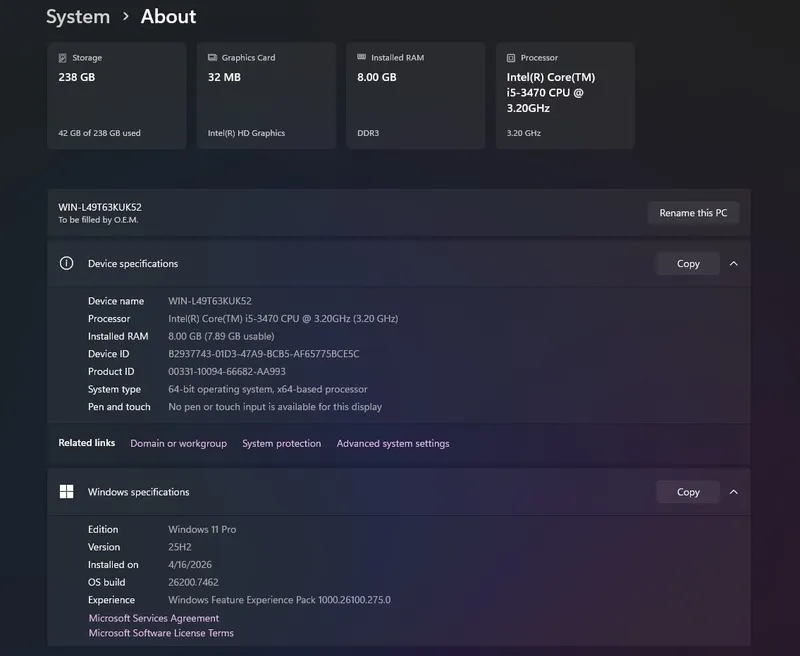Click PC name header WIN-L49T63KUK52
This screenshot has height=656, width=800.
100,207
